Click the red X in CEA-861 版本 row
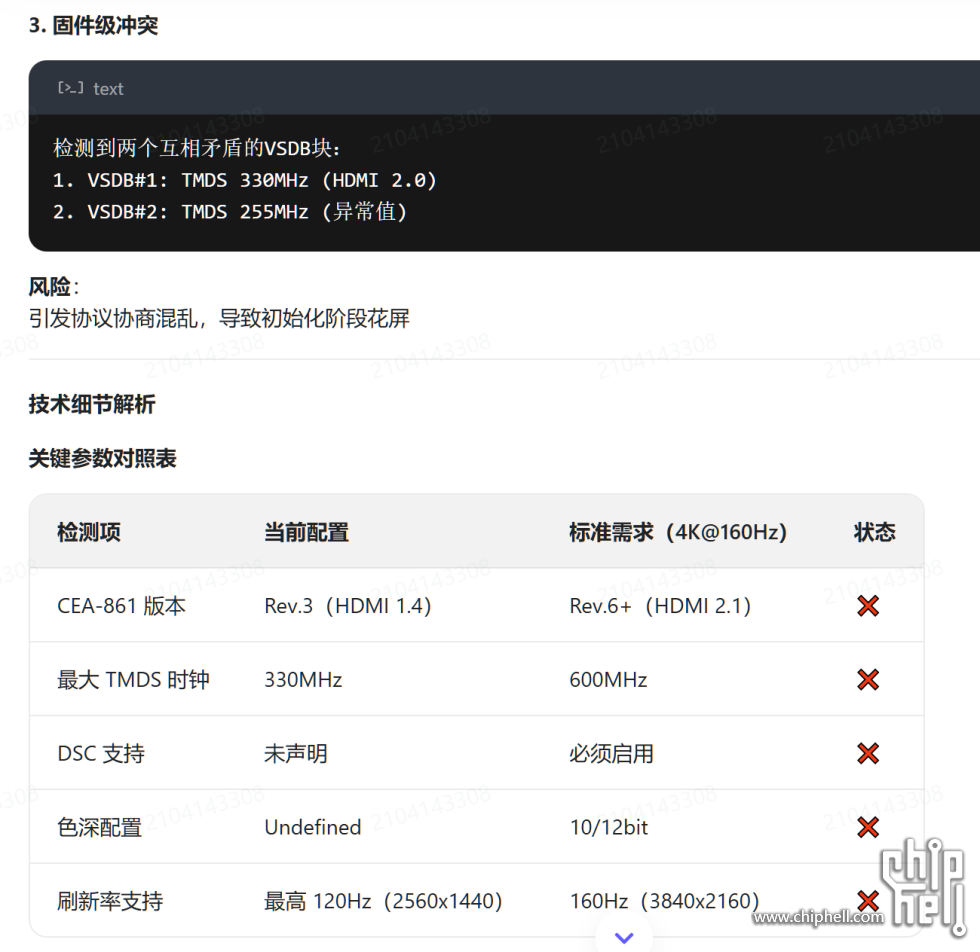The height and width of the screenshot is (952, 980). click(x=868, y=606)
